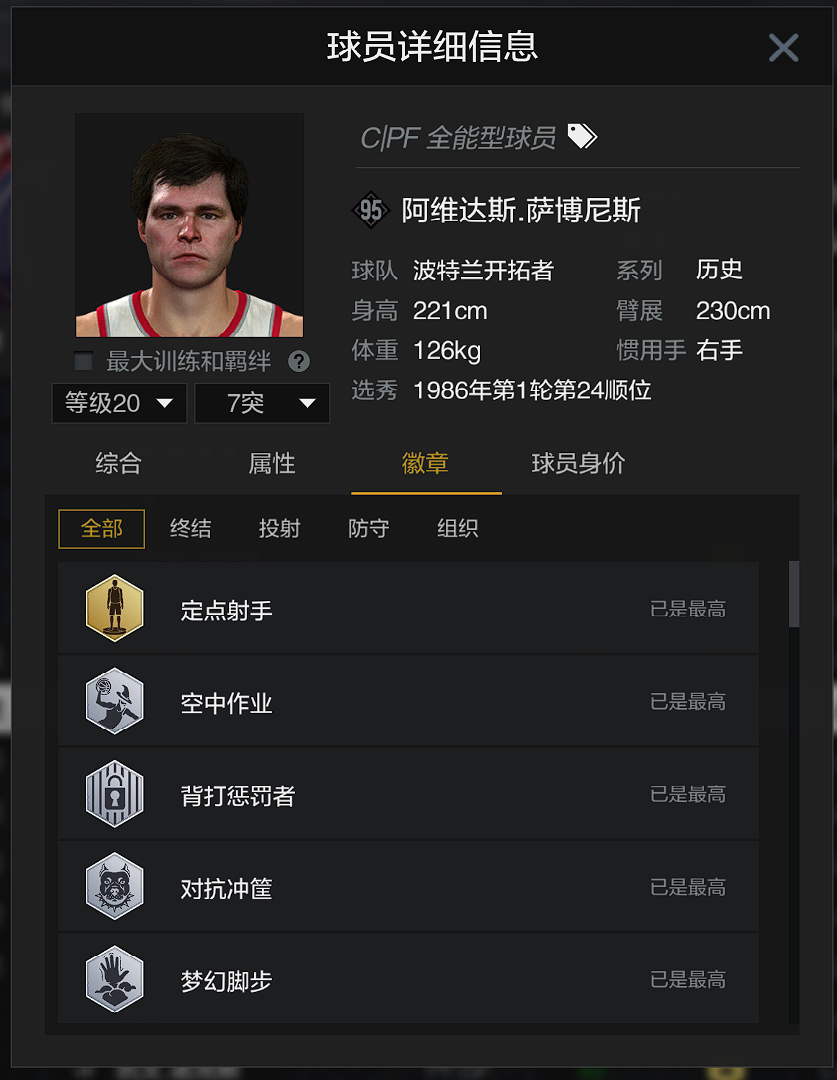The image size is (837, 1080).
Task: Close the 球员详细信息 dialog
Action: pyautogui.click(x=783, y=48)
